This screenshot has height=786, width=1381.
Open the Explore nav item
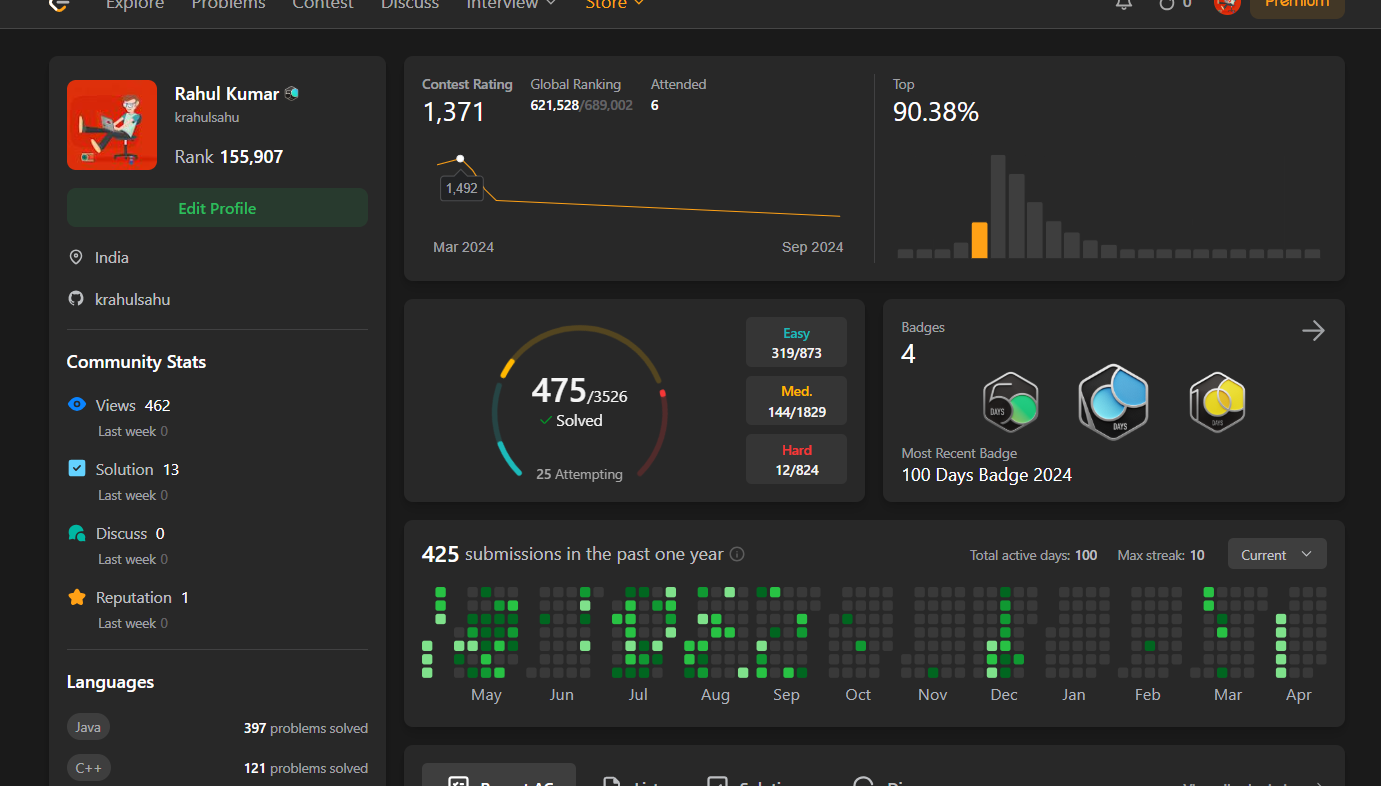(135, 4)
